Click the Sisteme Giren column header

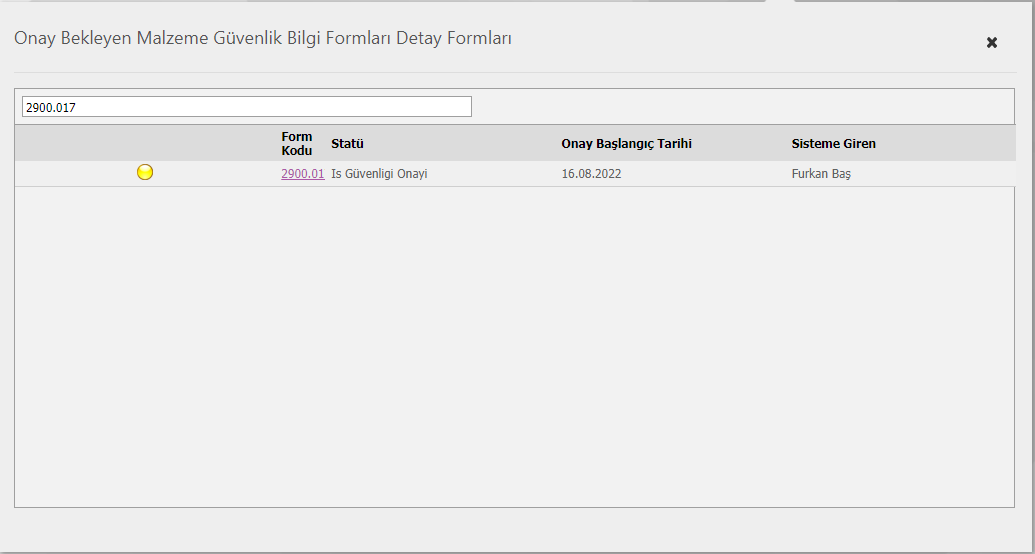[x=833, y=143]
